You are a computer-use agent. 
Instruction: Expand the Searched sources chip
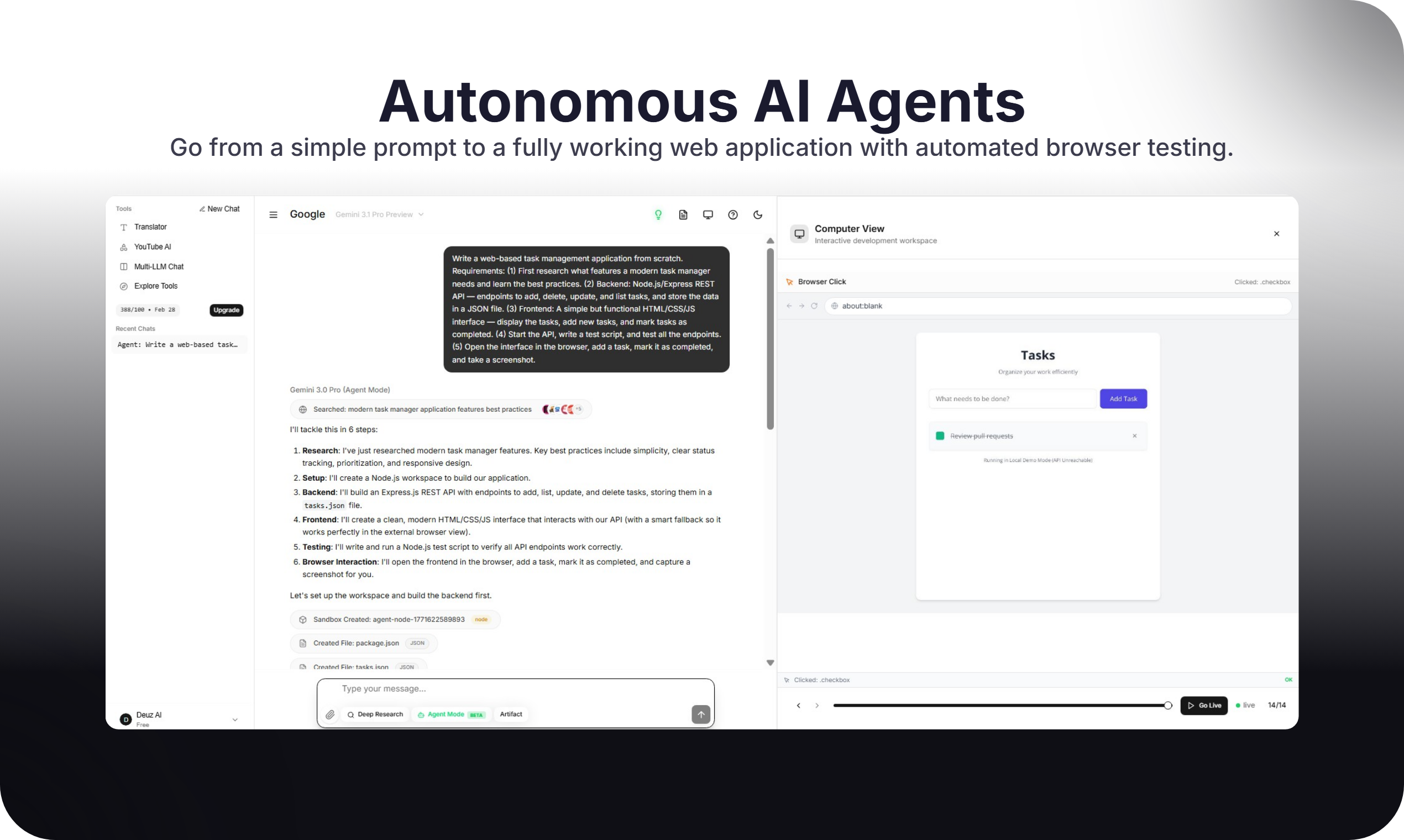[441, 410]
